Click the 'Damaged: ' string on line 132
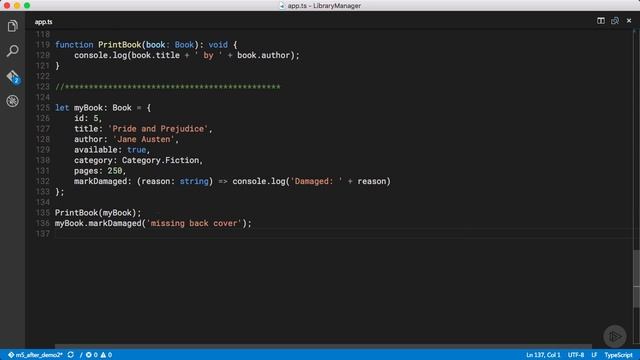This screenshot has height=360, width=640. pyautogui.click(x=316, y=181)
